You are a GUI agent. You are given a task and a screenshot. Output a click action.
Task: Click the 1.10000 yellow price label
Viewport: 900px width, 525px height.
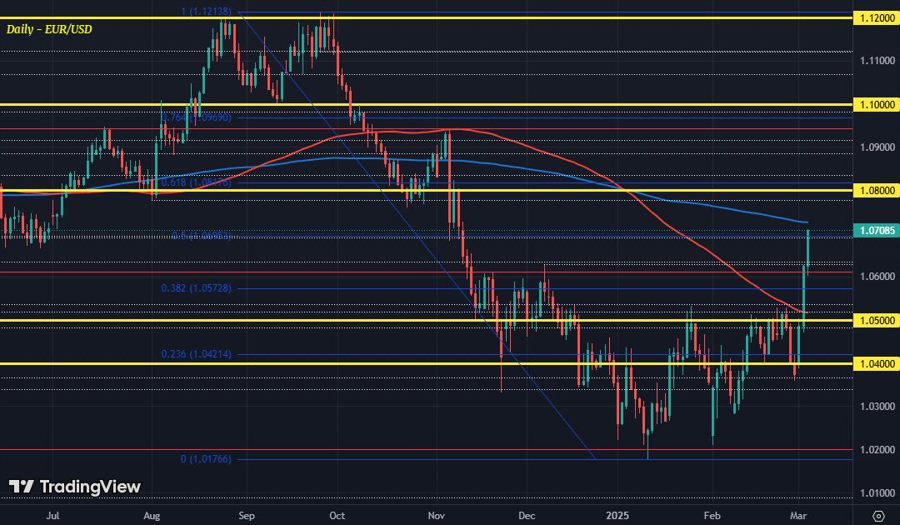[877, 105]
